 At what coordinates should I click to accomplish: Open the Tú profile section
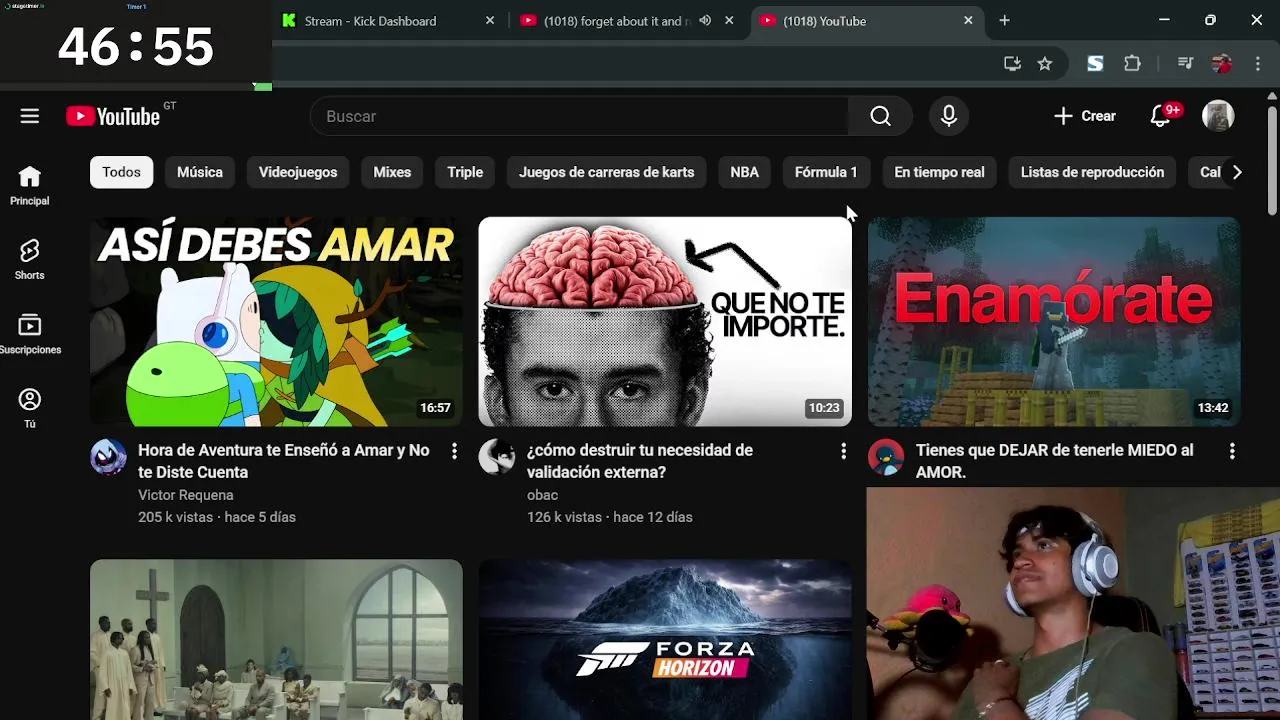tap(30, 409)
